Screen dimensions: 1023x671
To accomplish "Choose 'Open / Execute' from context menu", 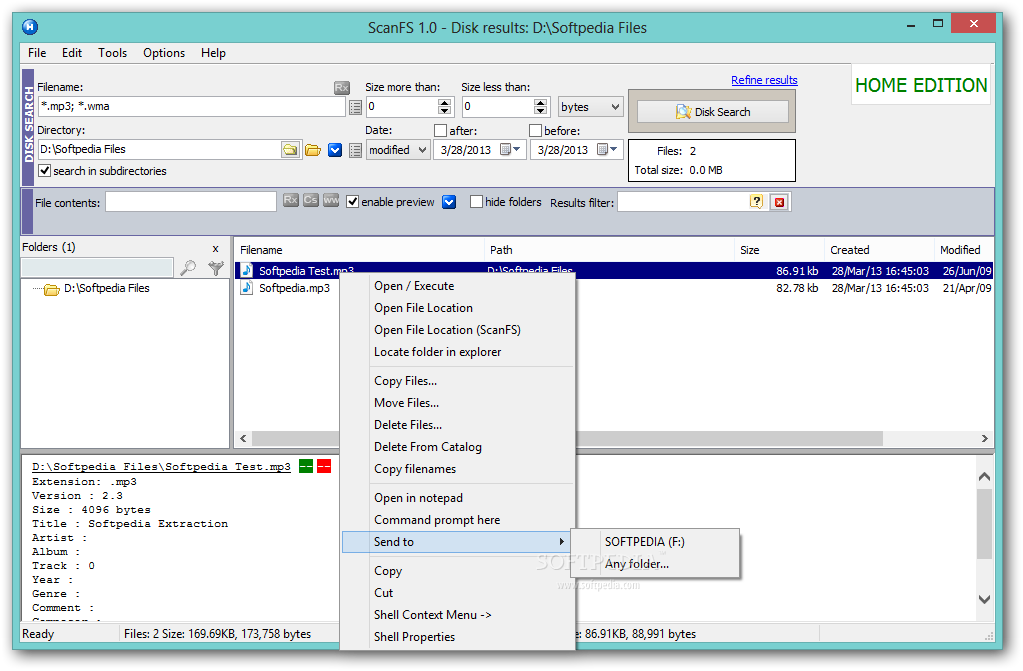I will click(457, 286).
